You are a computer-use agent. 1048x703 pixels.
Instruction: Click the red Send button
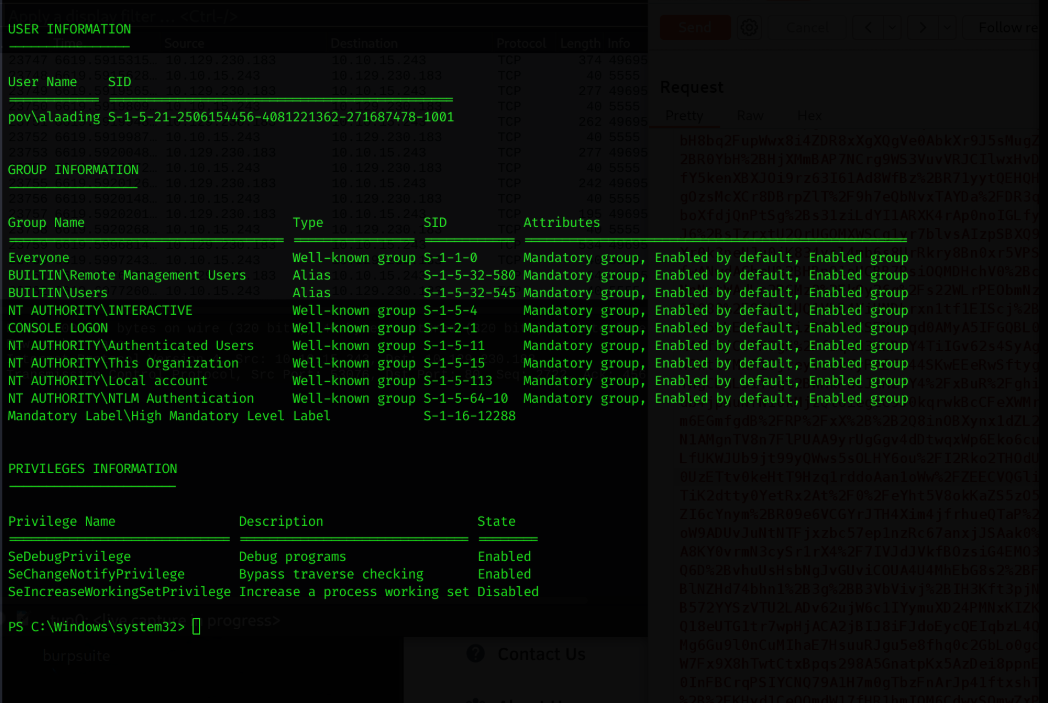click(x=695, y=27)
